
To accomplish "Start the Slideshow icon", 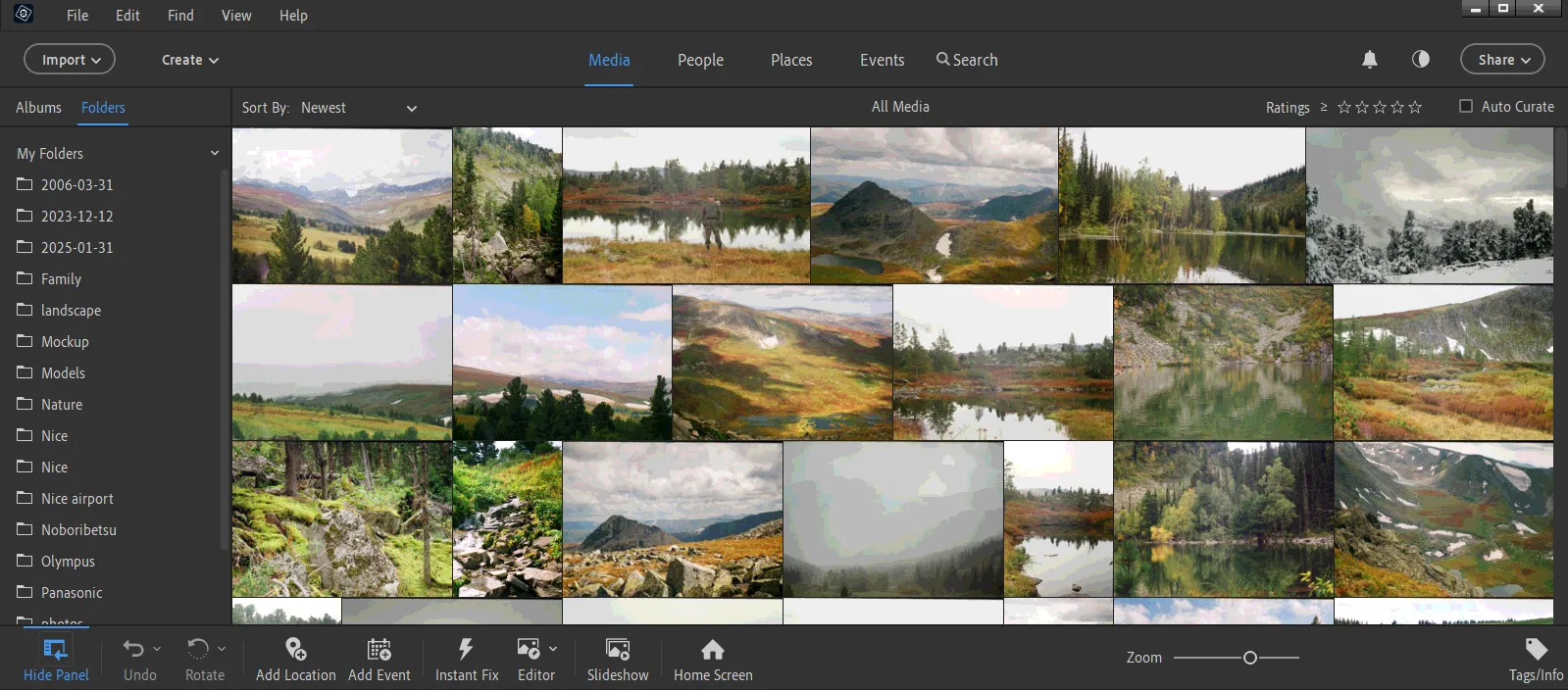I will coord(618,649).
